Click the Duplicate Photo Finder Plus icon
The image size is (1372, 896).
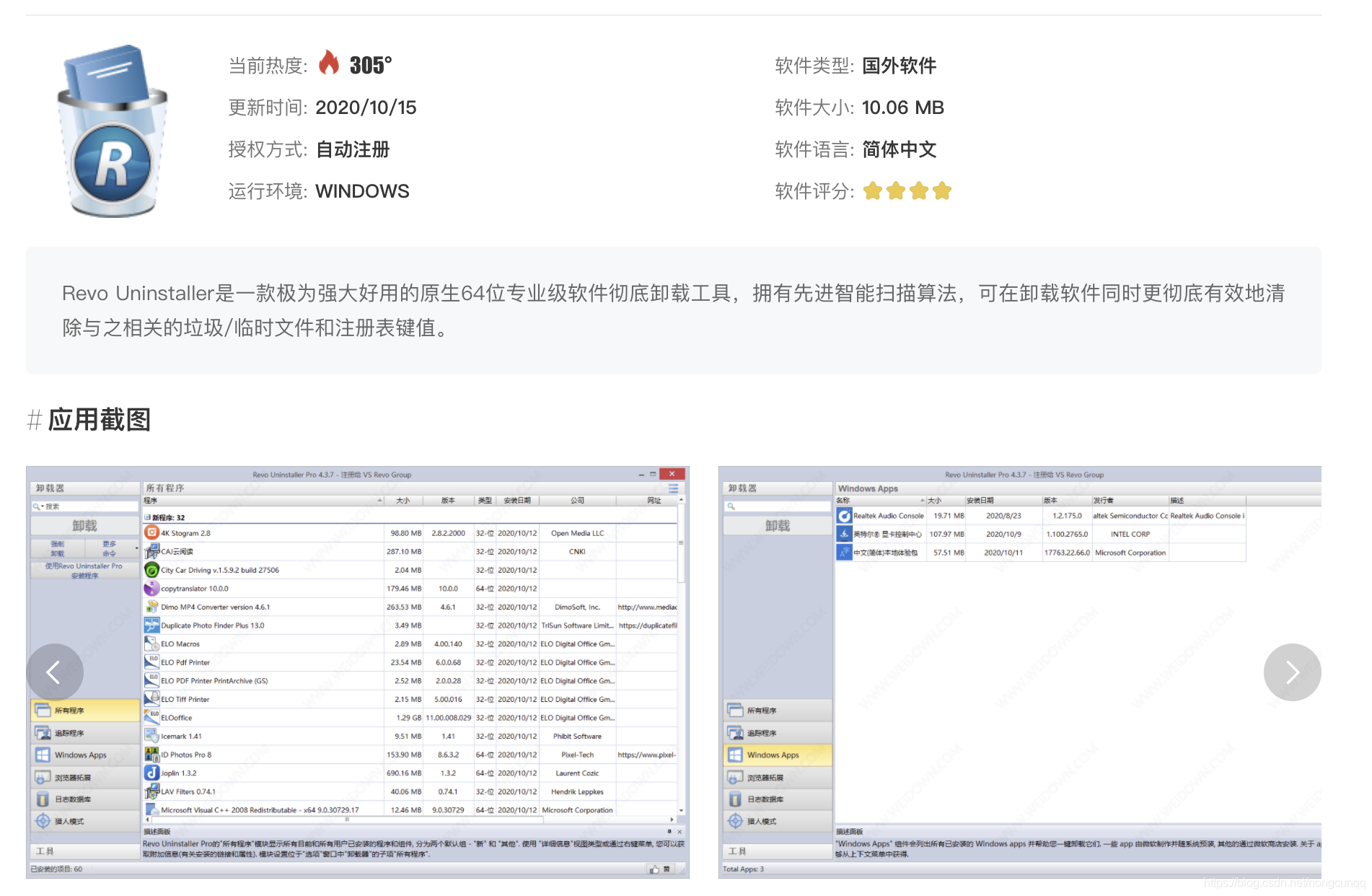(x=151, y=625)
